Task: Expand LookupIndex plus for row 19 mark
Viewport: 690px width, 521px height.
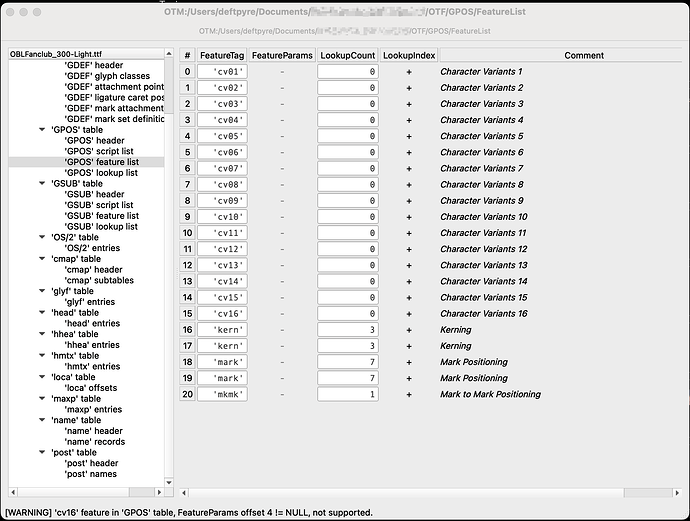Action: point(409,378)
